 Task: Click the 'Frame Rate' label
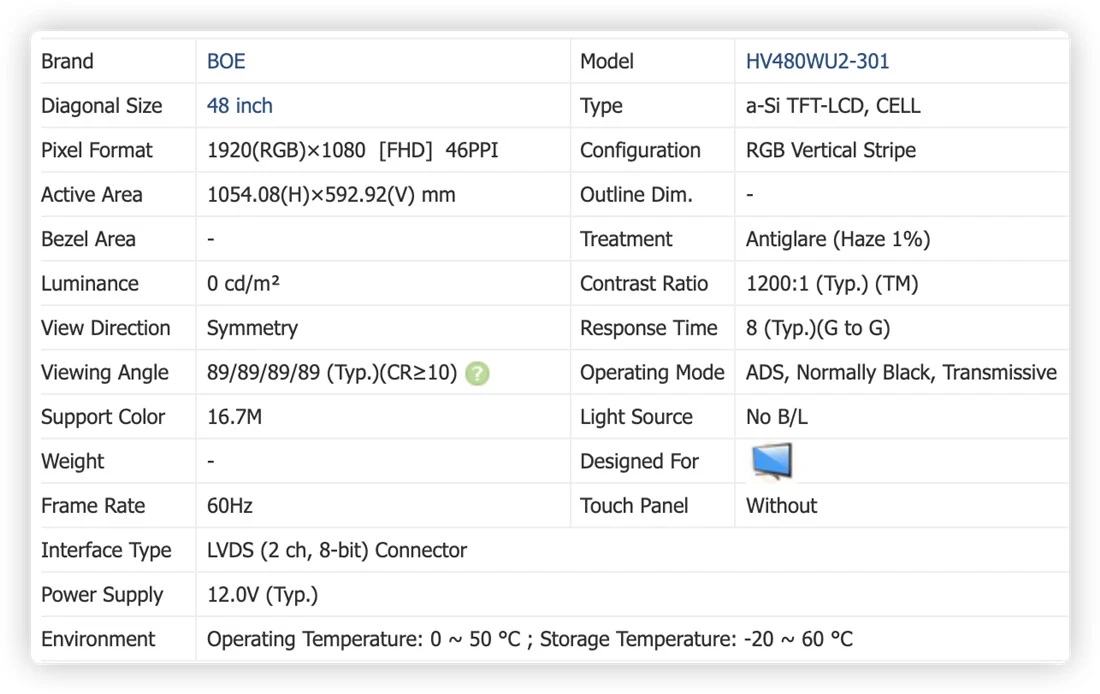(x=93, y=506)
